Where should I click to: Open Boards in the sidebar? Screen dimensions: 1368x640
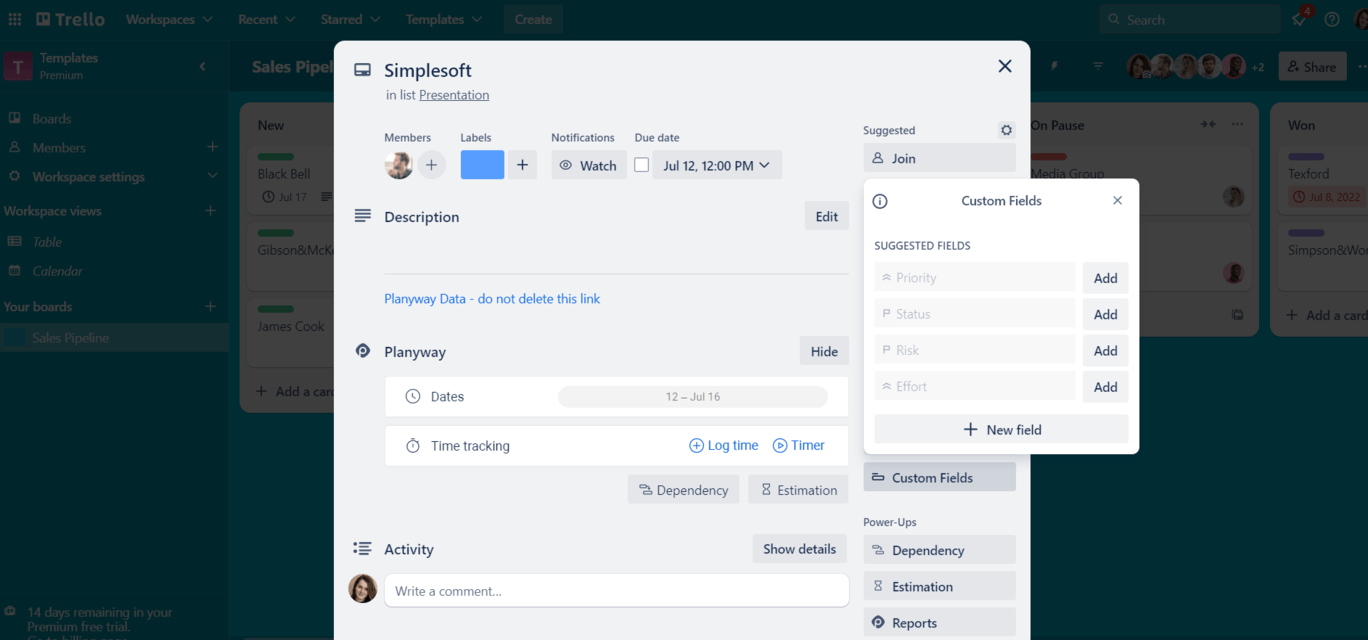52,118
